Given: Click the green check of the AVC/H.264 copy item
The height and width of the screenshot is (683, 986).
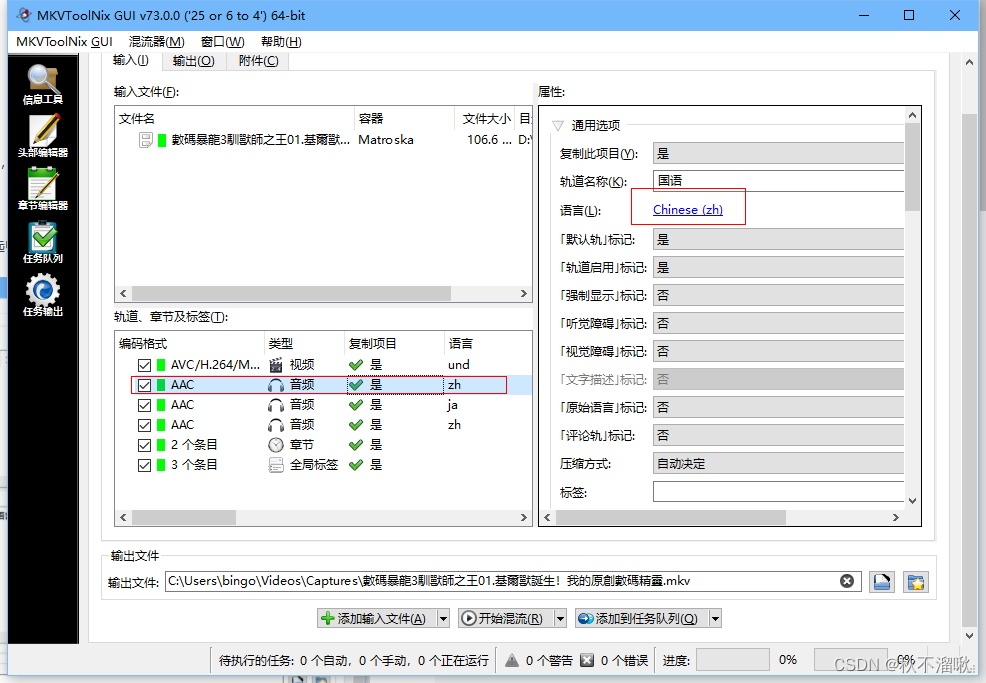Looking at the screenshot, I should point(356,365).
